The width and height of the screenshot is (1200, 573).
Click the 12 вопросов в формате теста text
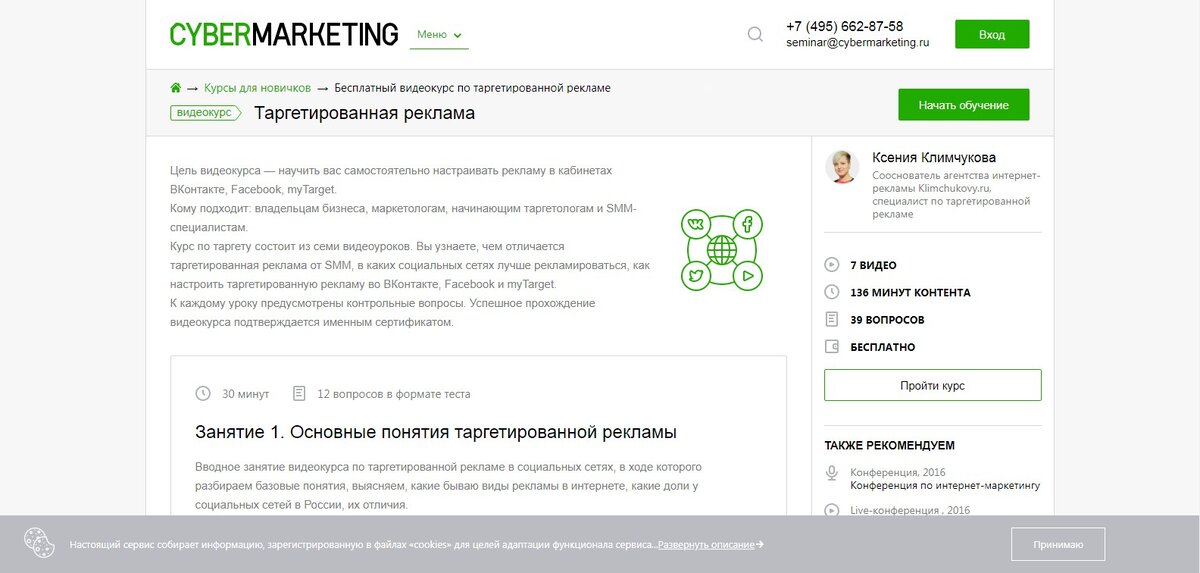[394, 394]
